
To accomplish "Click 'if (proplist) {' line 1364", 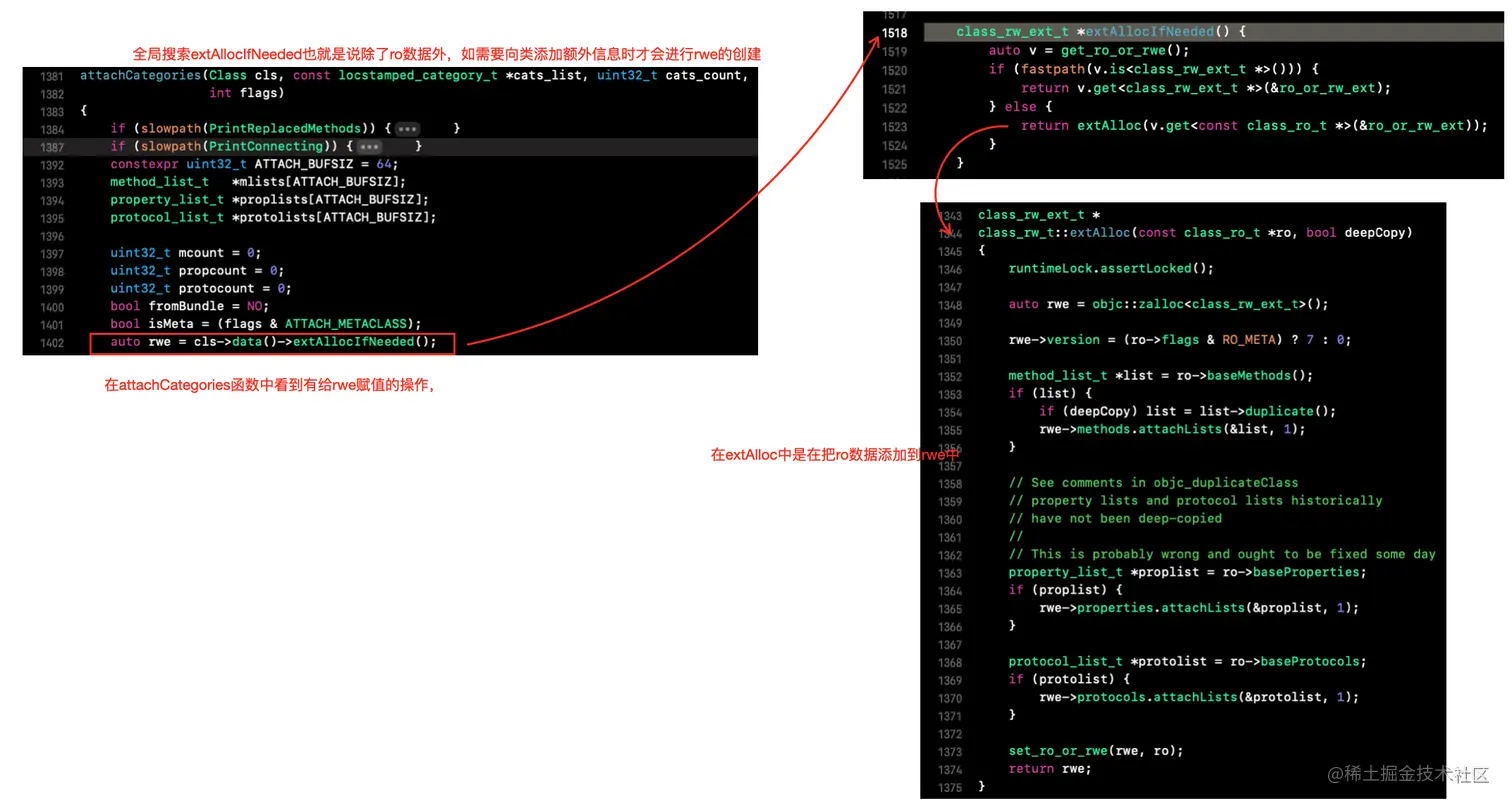I will (x=1065, y=590).
